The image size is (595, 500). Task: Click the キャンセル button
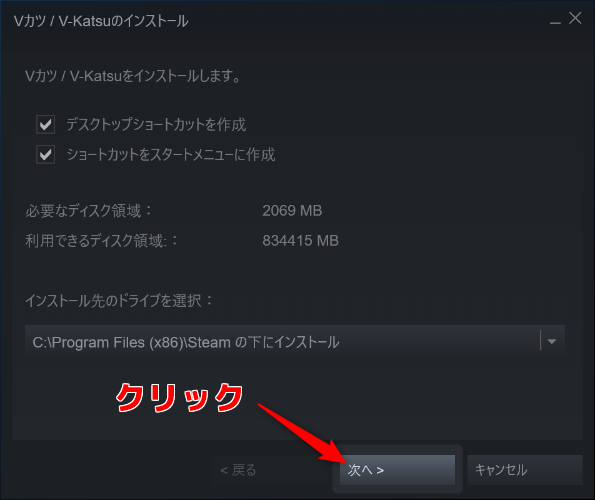[x=525, y=470]
